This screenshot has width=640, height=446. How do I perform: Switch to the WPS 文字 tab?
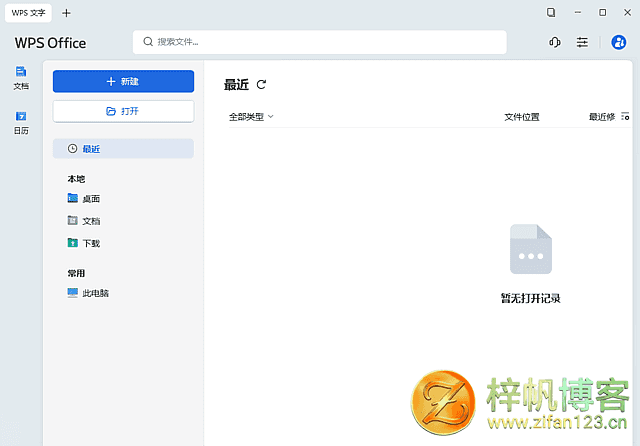[x=28, y=13]
